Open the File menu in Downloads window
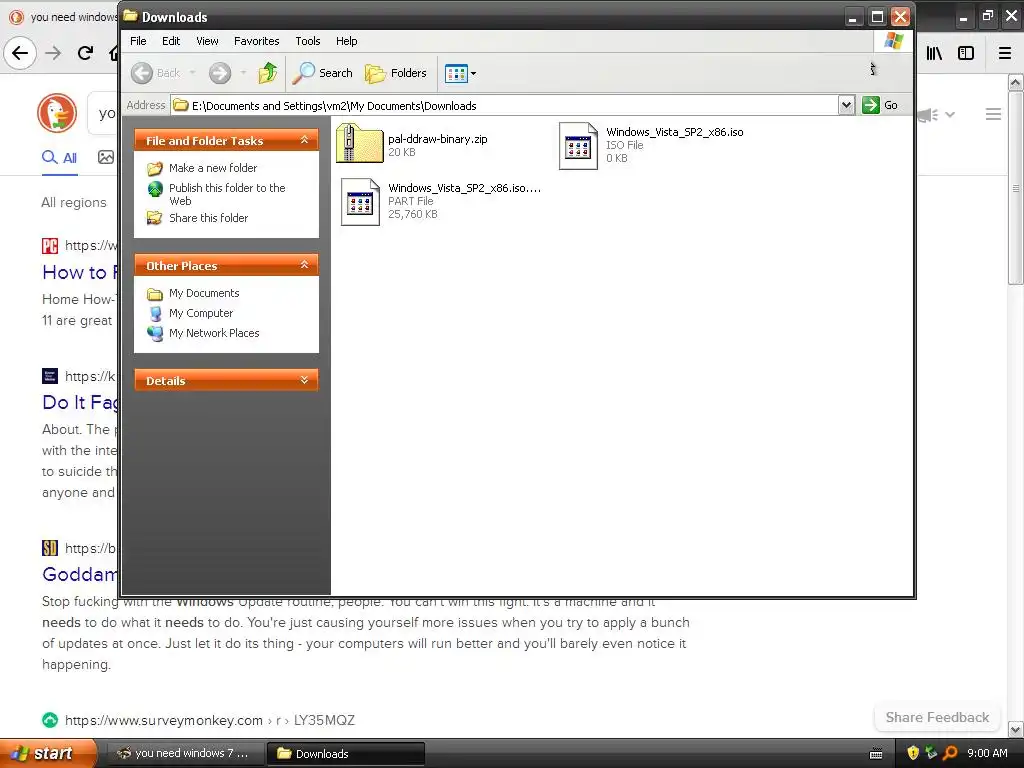Screen dimensions: 1024x768 (138, 41)
